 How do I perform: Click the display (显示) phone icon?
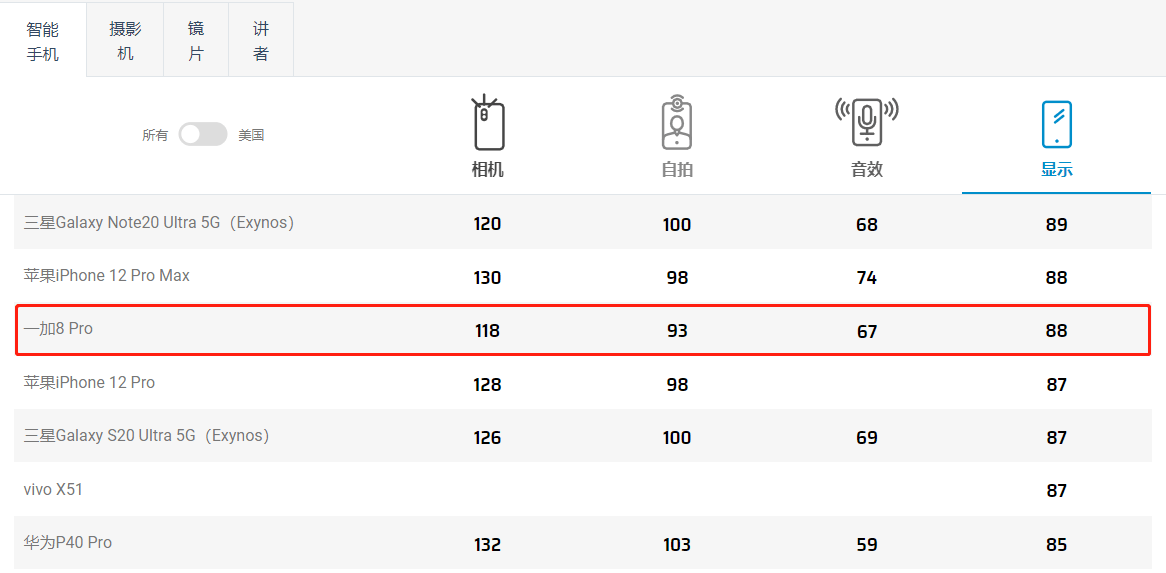tap(1056, 125)
